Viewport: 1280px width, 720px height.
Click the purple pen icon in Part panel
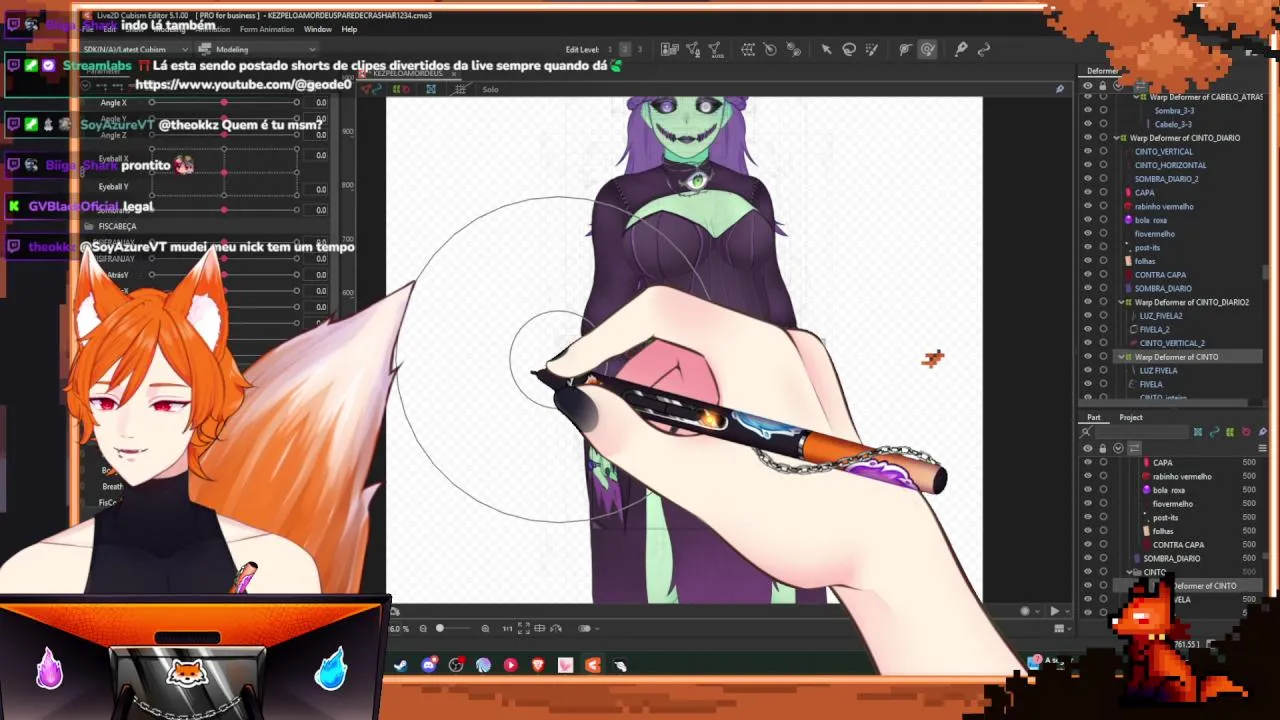click(x=1262, y=432)
